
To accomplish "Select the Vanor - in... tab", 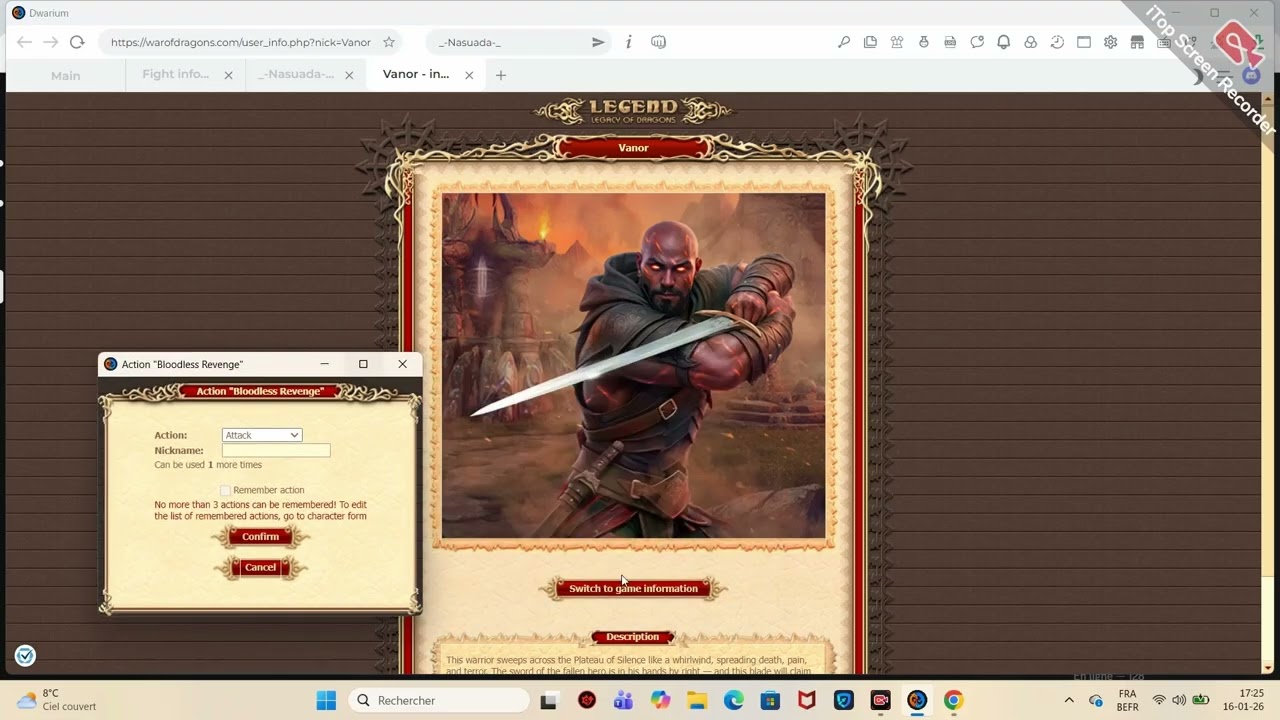I will pos(416,74).
